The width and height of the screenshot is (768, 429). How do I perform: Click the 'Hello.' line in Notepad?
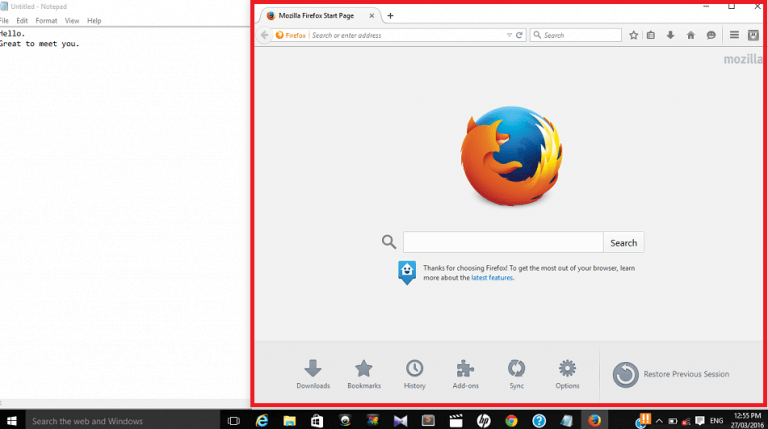(x=12, y=33)
